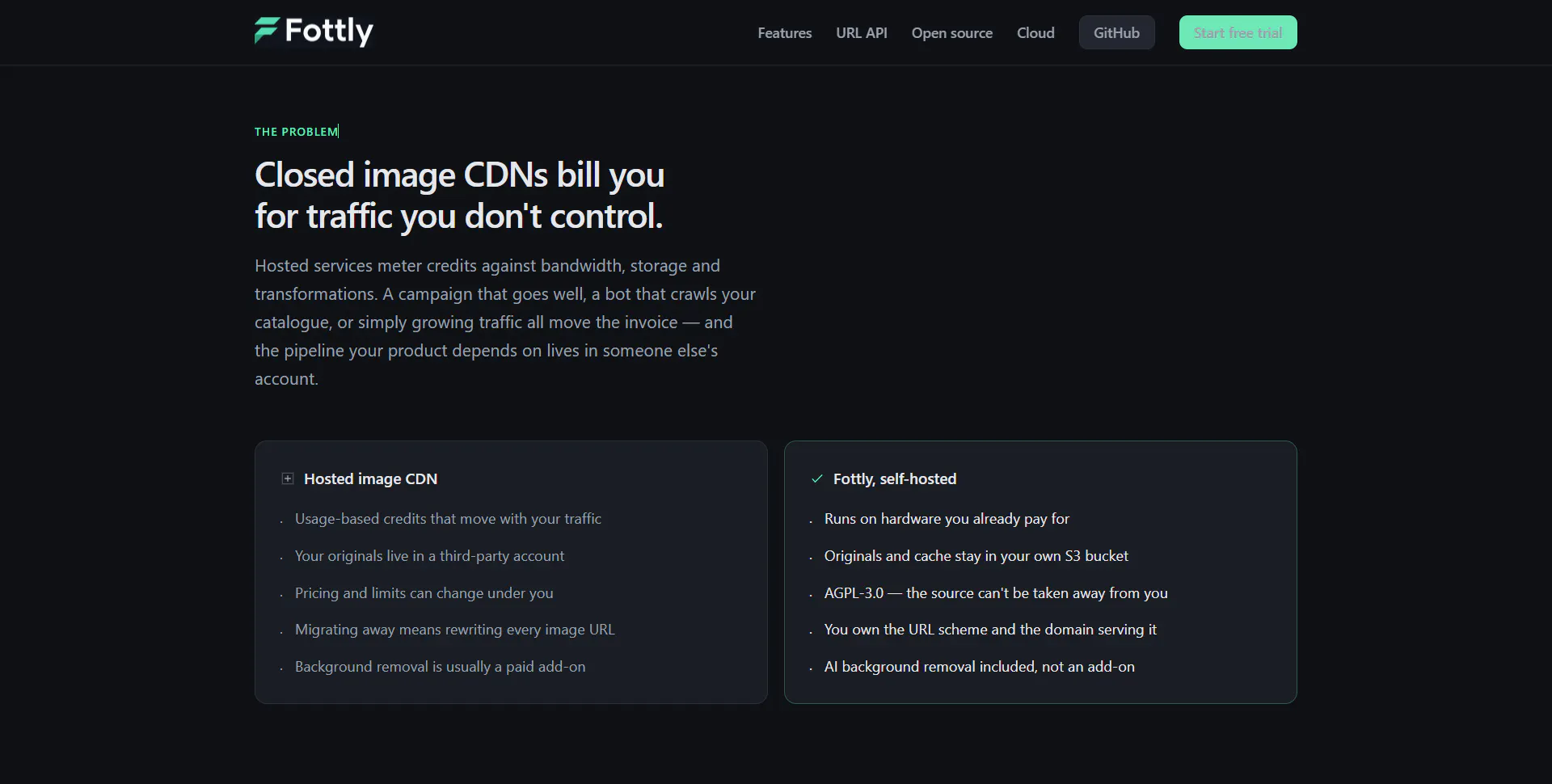Screen dimensions: 1552x784
Task: Click 'You own the URL scheme' bullet
Action: [x=990, y=630]
